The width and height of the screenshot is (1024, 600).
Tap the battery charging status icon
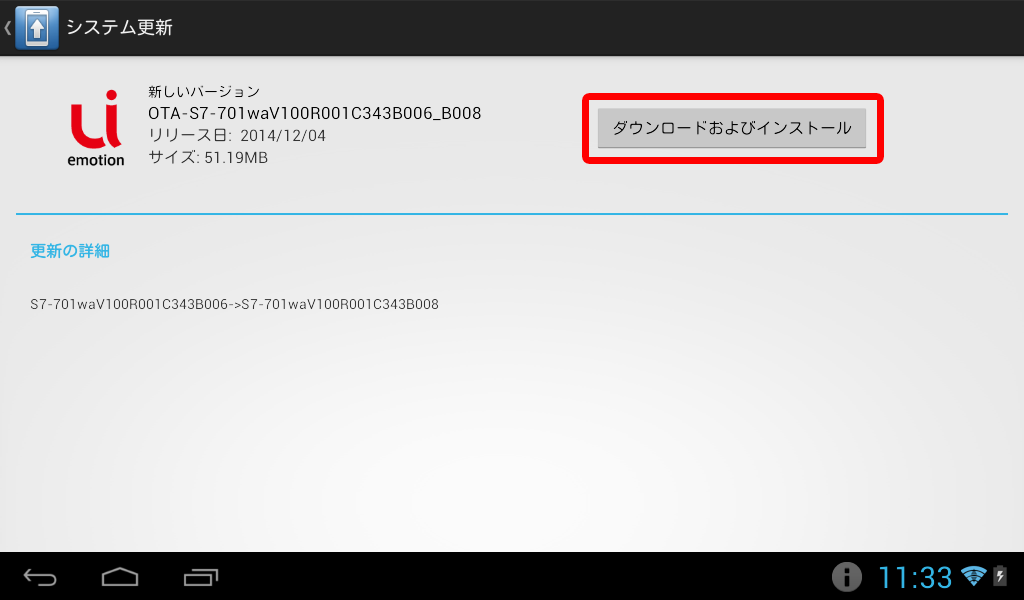[1000, 575]
